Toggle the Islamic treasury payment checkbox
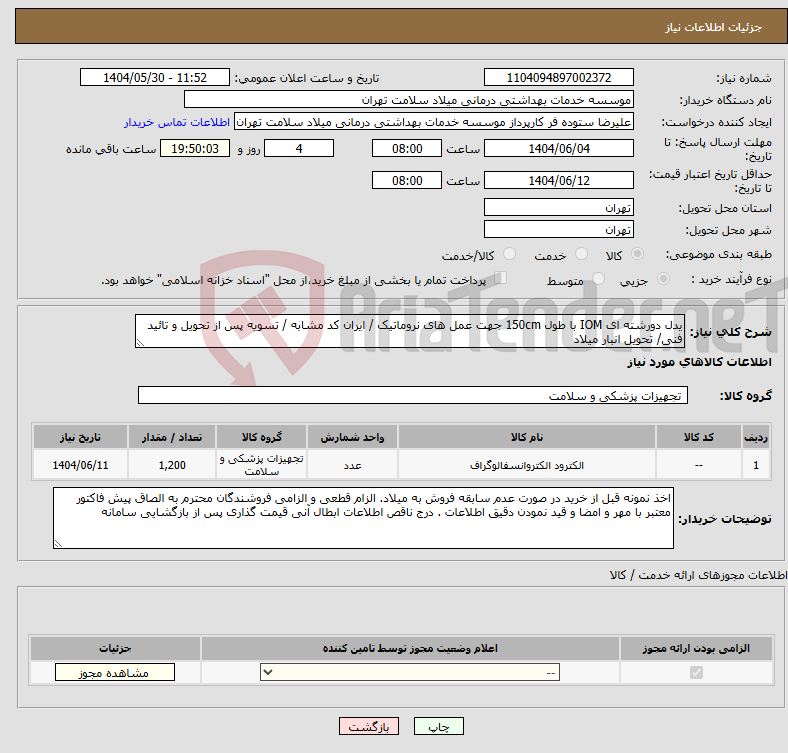The image size is (788, 753). (x=502, y=280)
